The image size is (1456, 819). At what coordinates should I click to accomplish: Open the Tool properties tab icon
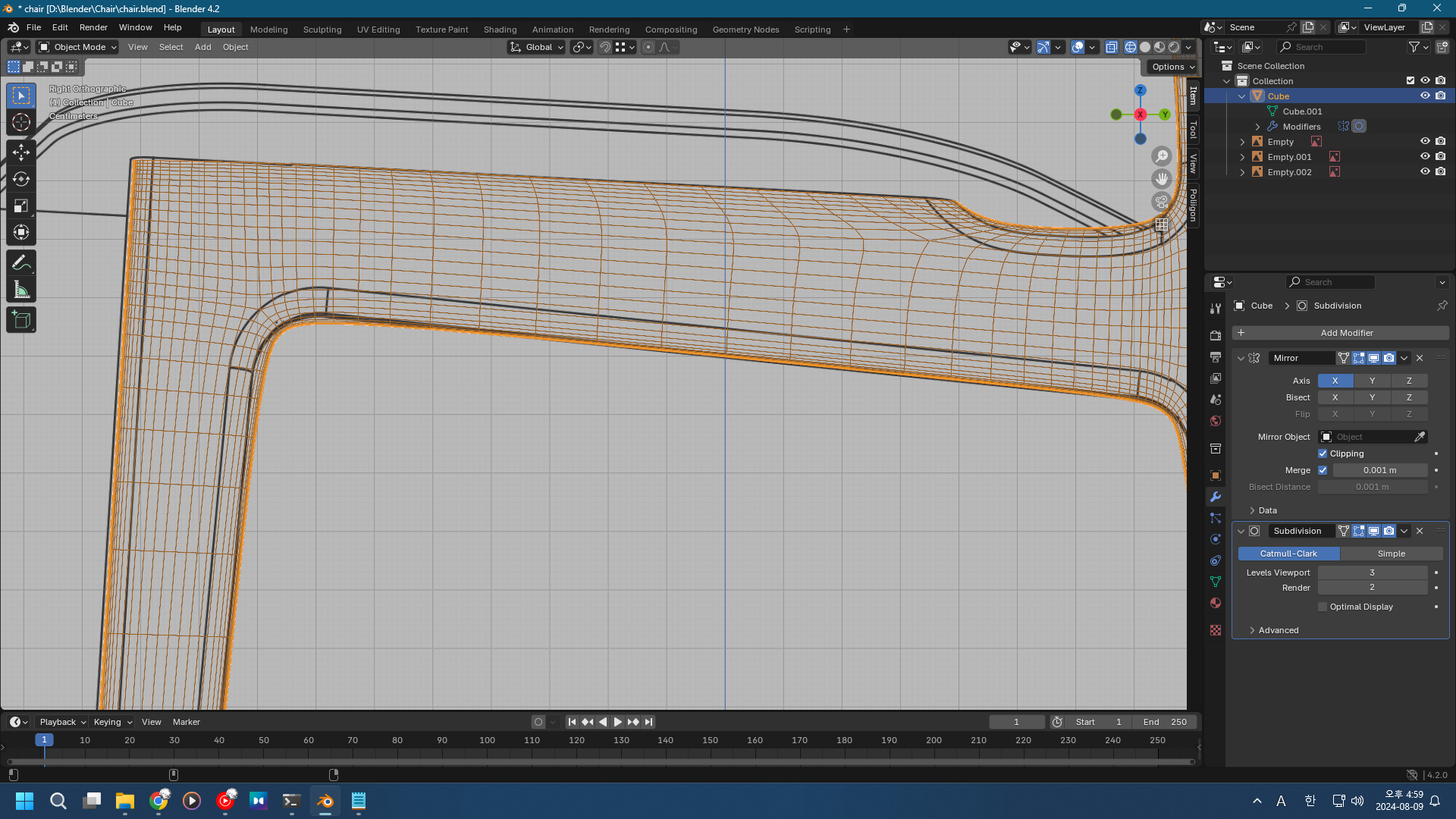[1216, 309]
